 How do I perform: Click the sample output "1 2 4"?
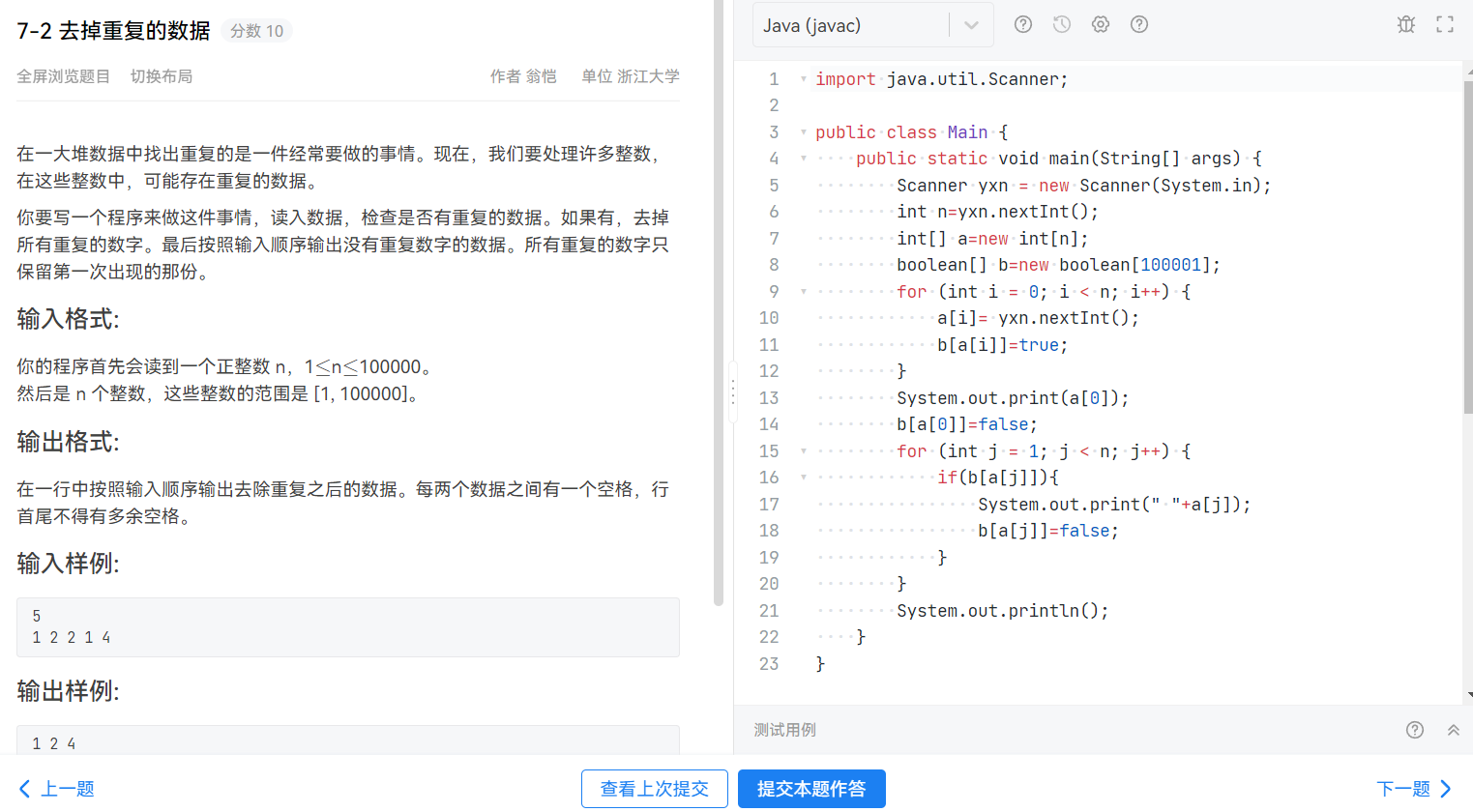tap(54, 743)
